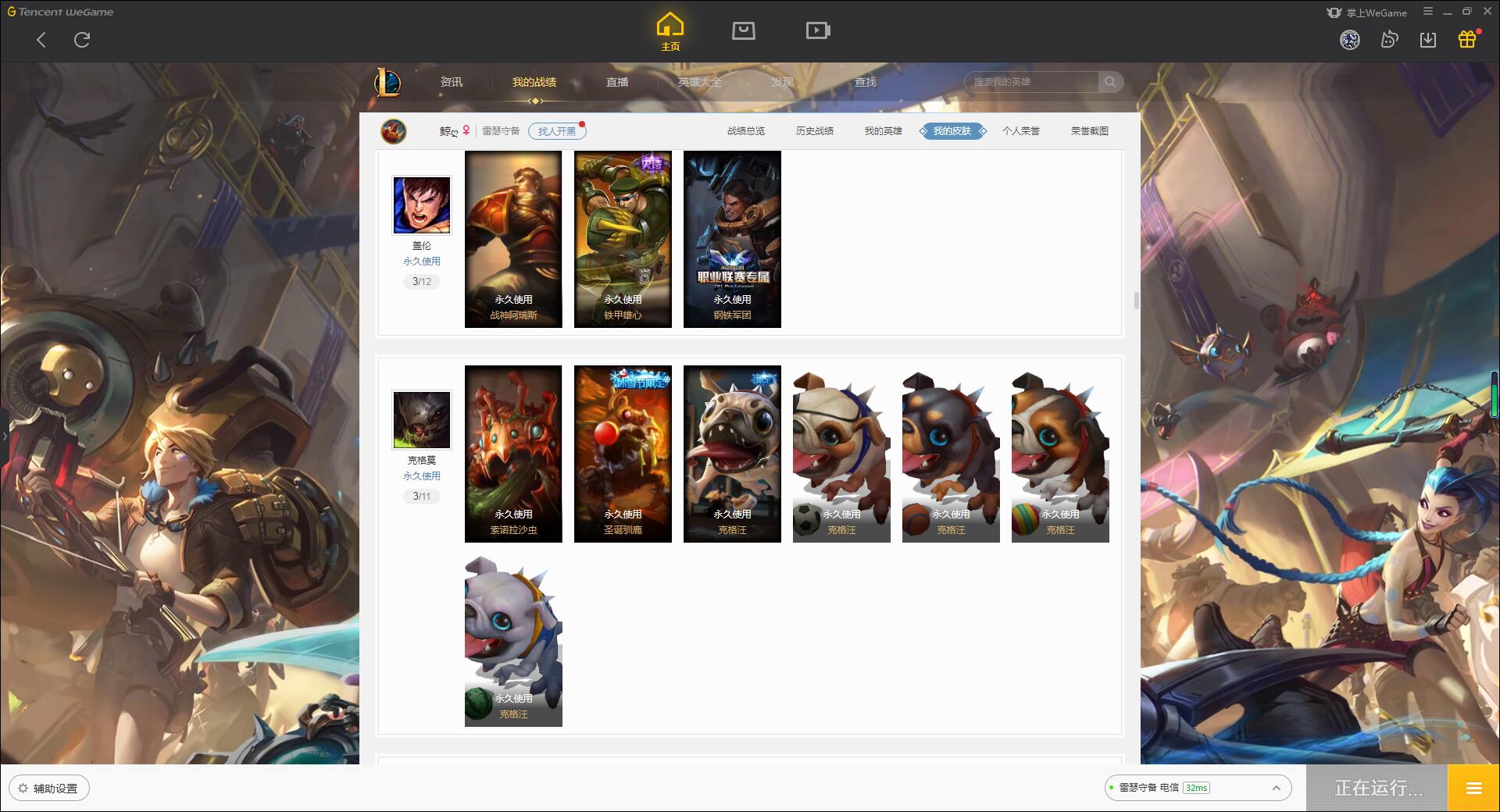Viewport: 1500px width, 812px height.
Task: Open the downloads arrow icon
Action: click(1428, 40)
